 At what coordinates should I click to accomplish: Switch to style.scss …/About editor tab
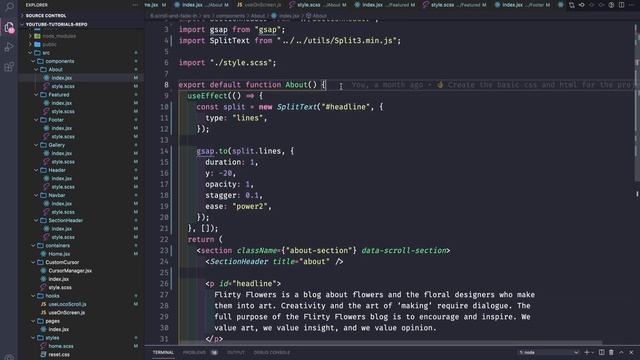click(x=318, y=5)
